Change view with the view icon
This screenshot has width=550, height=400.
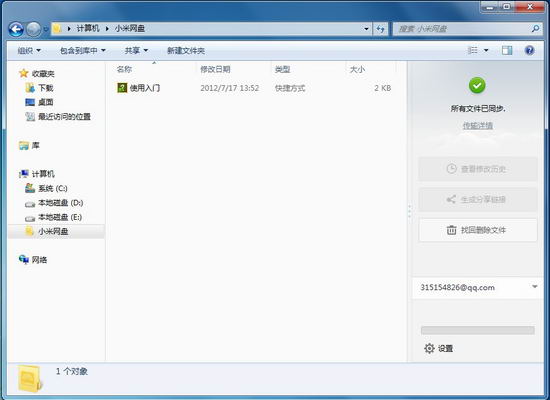(472, 51)
